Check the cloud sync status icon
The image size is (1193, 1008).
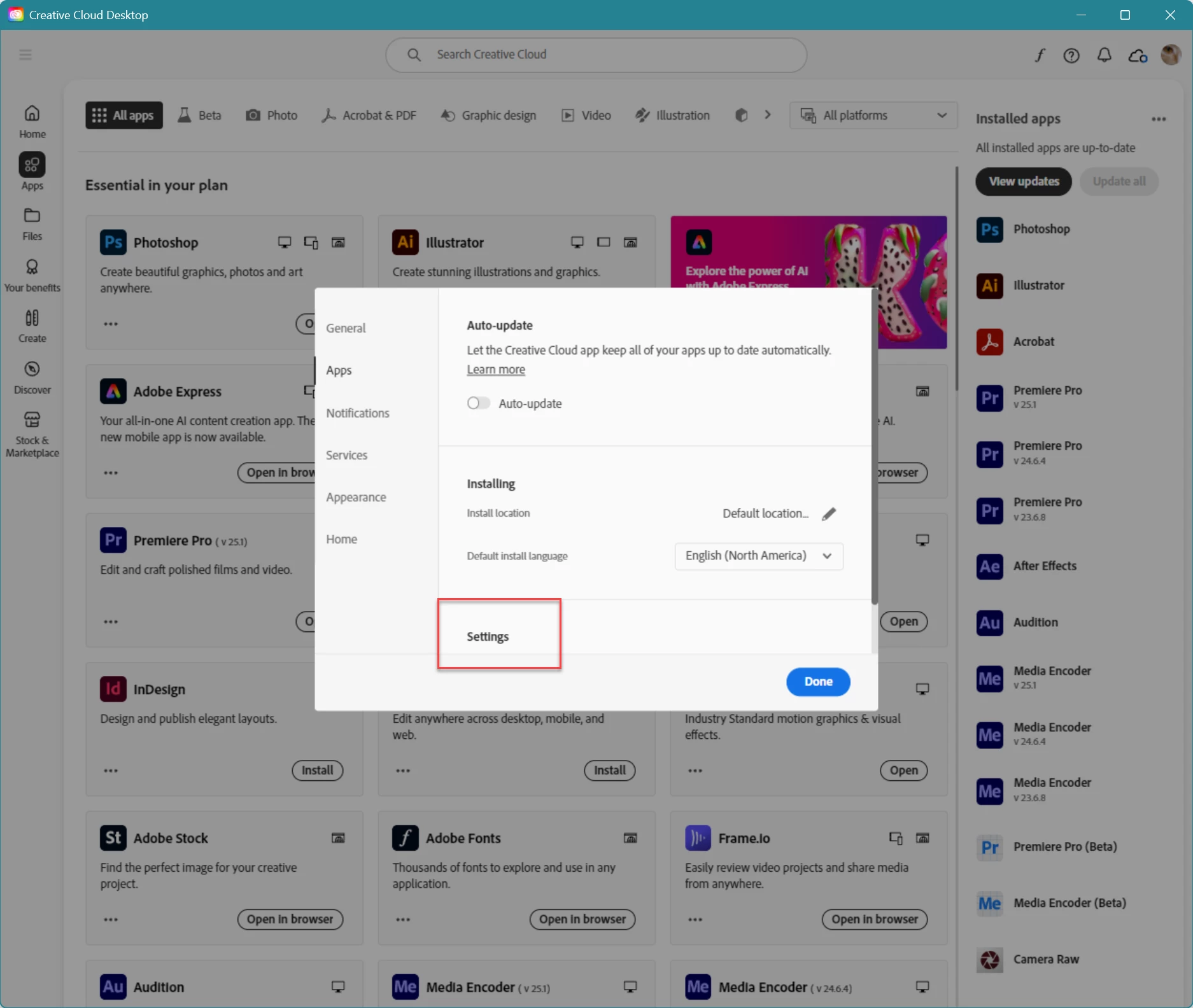coord(1138,55)
